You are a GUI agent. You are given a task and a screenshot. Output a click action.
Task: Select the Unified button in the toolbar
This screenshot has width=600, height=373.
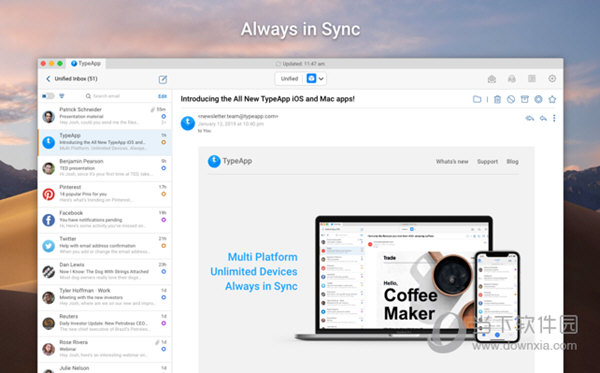[289, 79]
